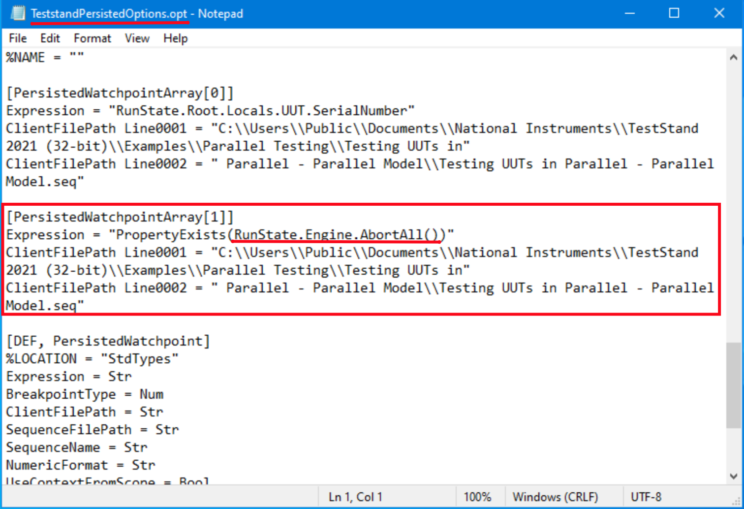Maximize the Notepad window
Image resolution: width=744 pixels, height=509 pixels.
point(673,14)
